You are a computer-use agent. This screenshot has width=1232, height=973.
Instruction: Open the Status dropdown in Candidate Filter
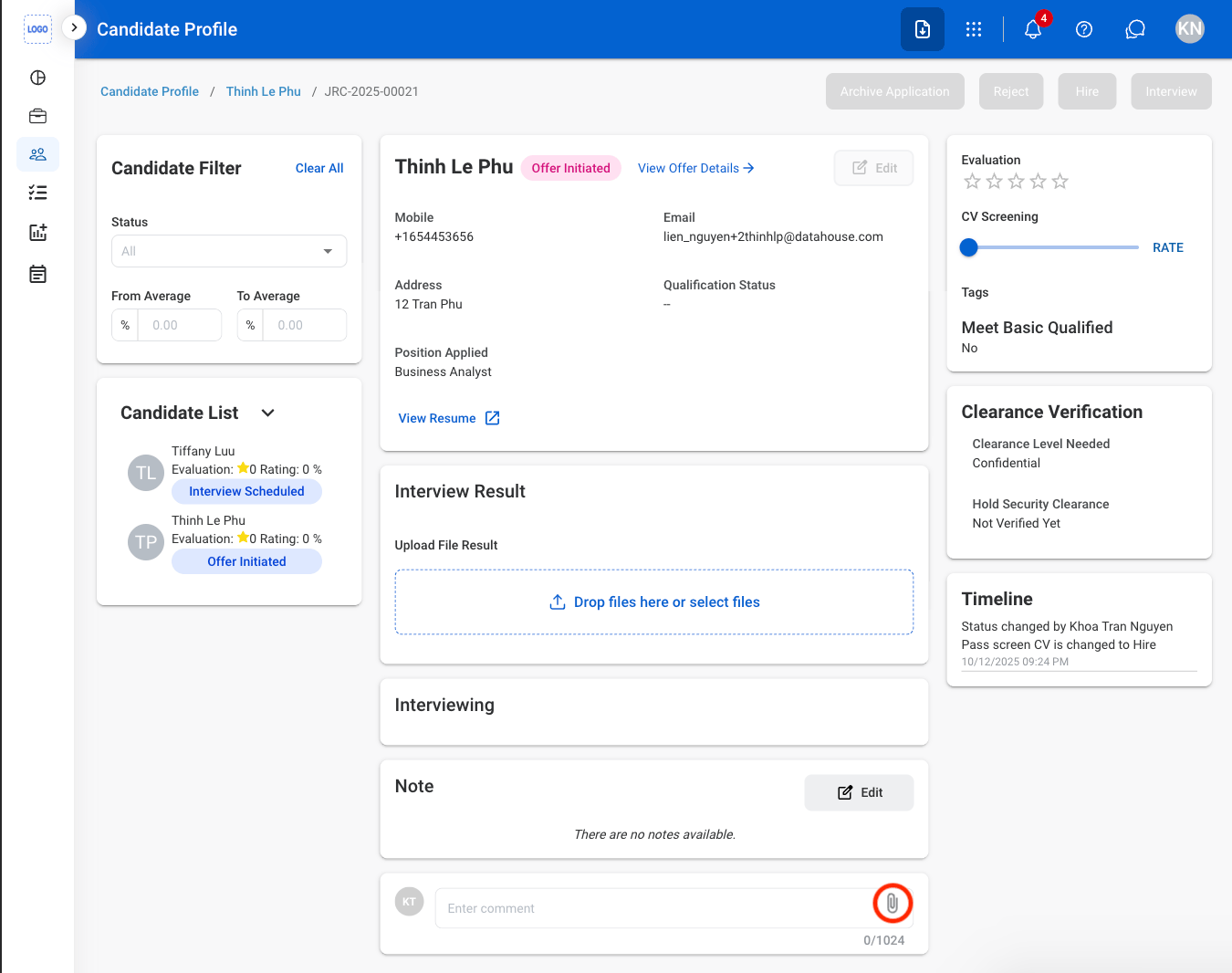click(x=229, y=251)
